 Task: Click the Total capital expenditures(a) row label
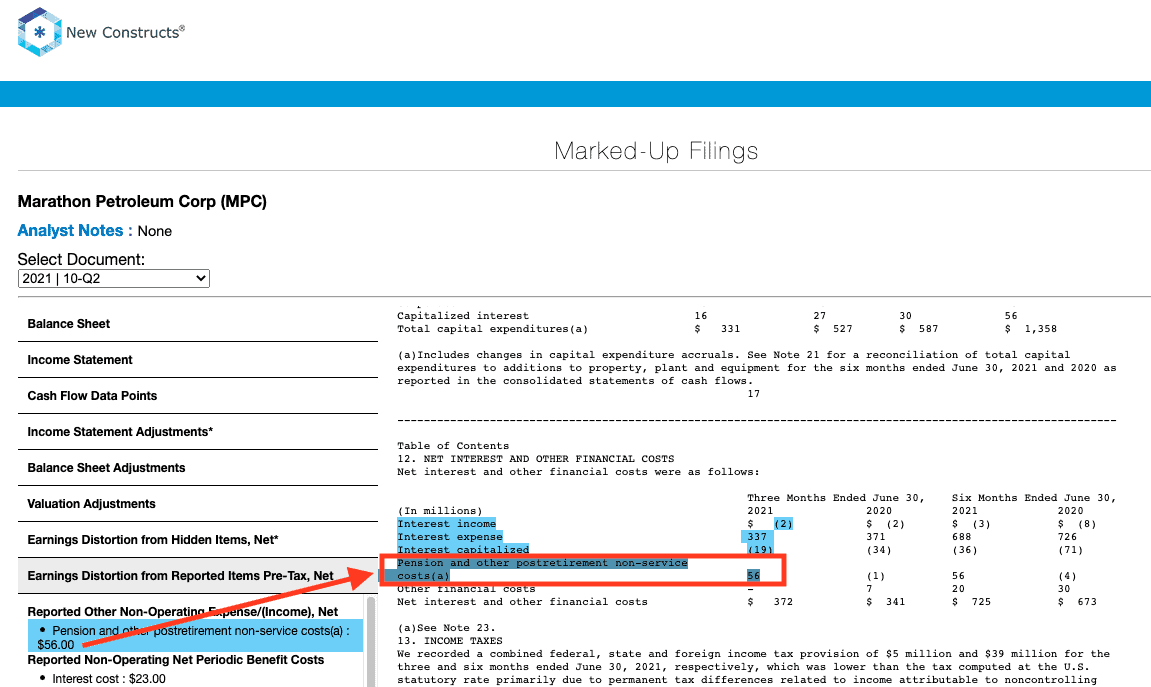[x=493, y=329]
